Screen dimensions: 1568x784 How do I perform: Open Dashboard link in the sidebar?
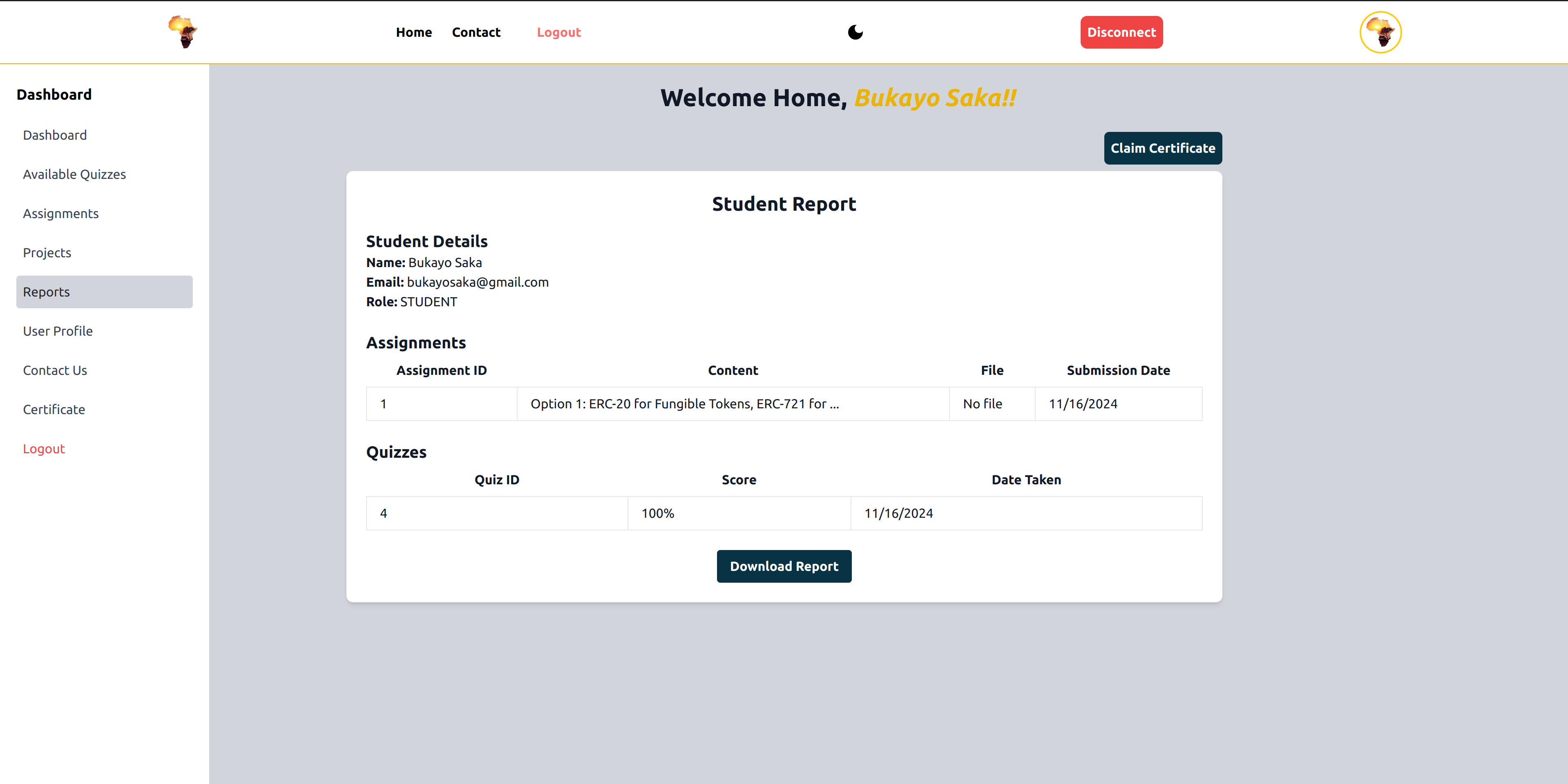[x=55, y=135]
